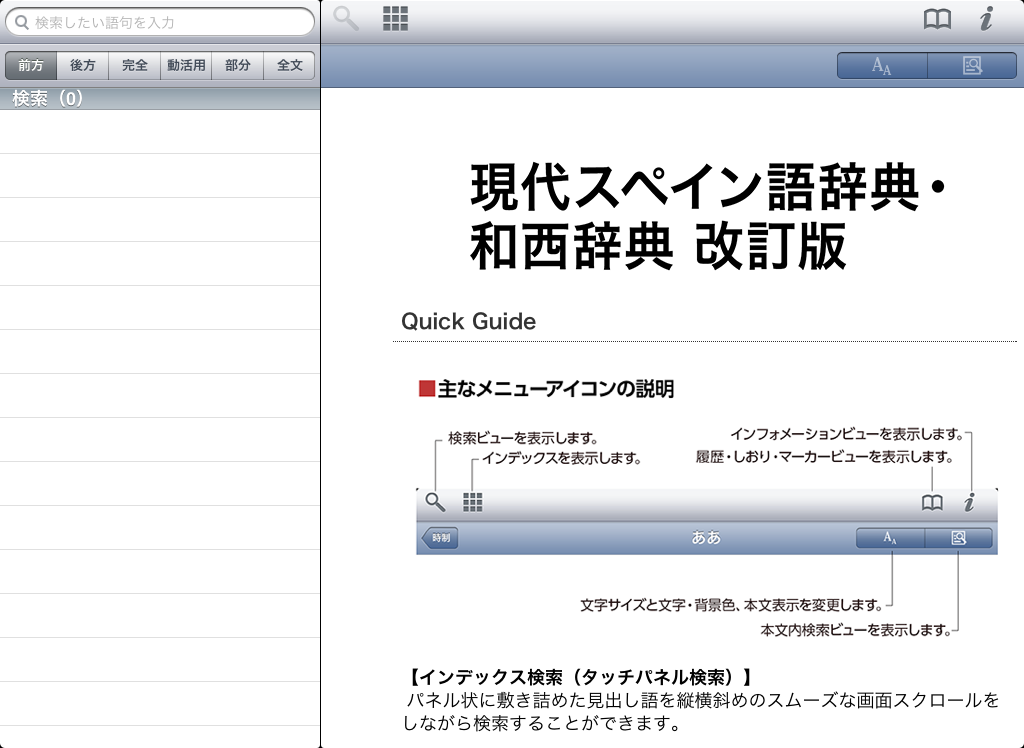This screenshot has height=748, width=1024.
Task: Open text size settings in top blue bar
Action: pos(882,66)
